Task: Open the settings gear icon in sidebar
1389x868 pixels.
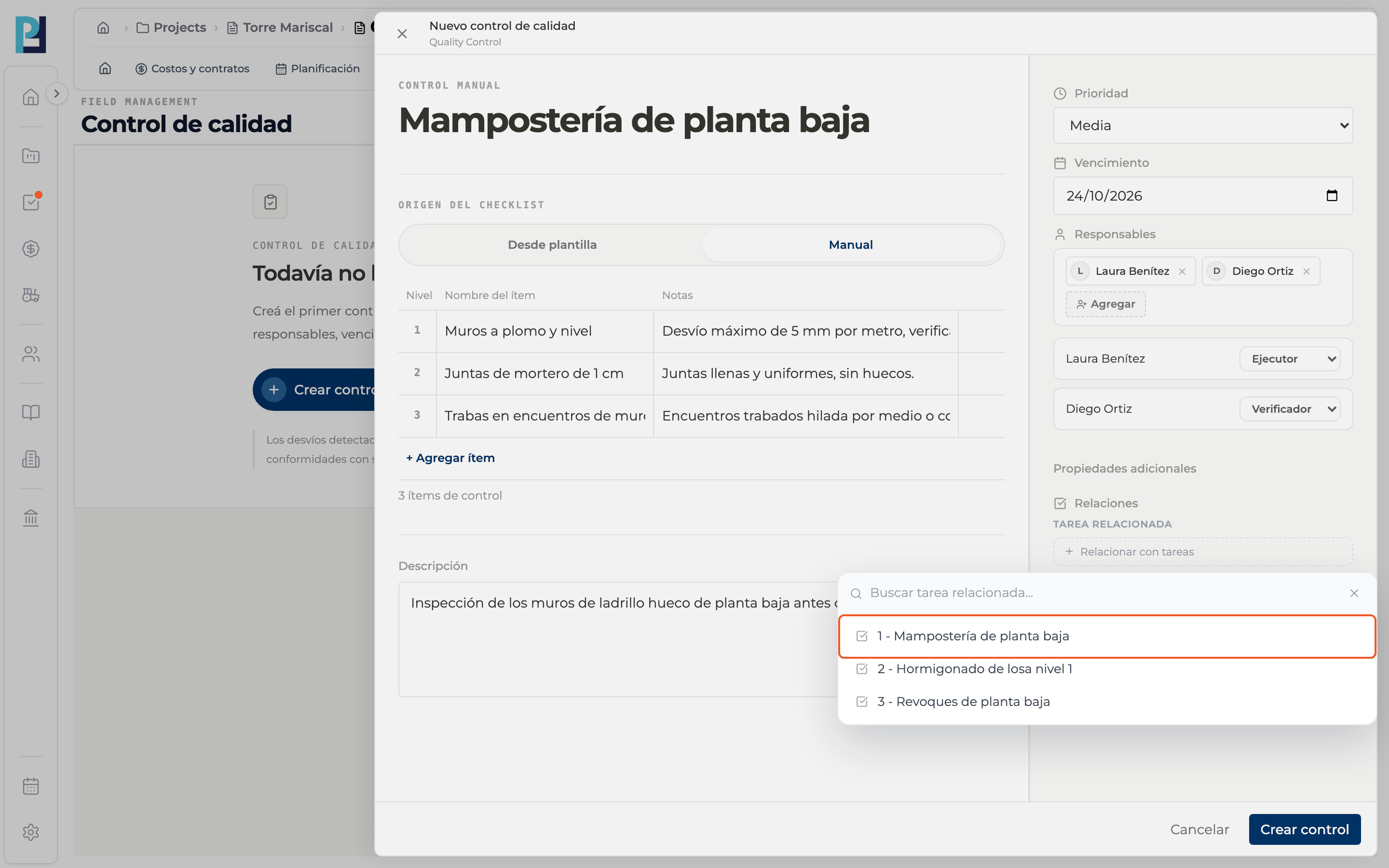Action: pyautogui.click(x=31, y=832)
